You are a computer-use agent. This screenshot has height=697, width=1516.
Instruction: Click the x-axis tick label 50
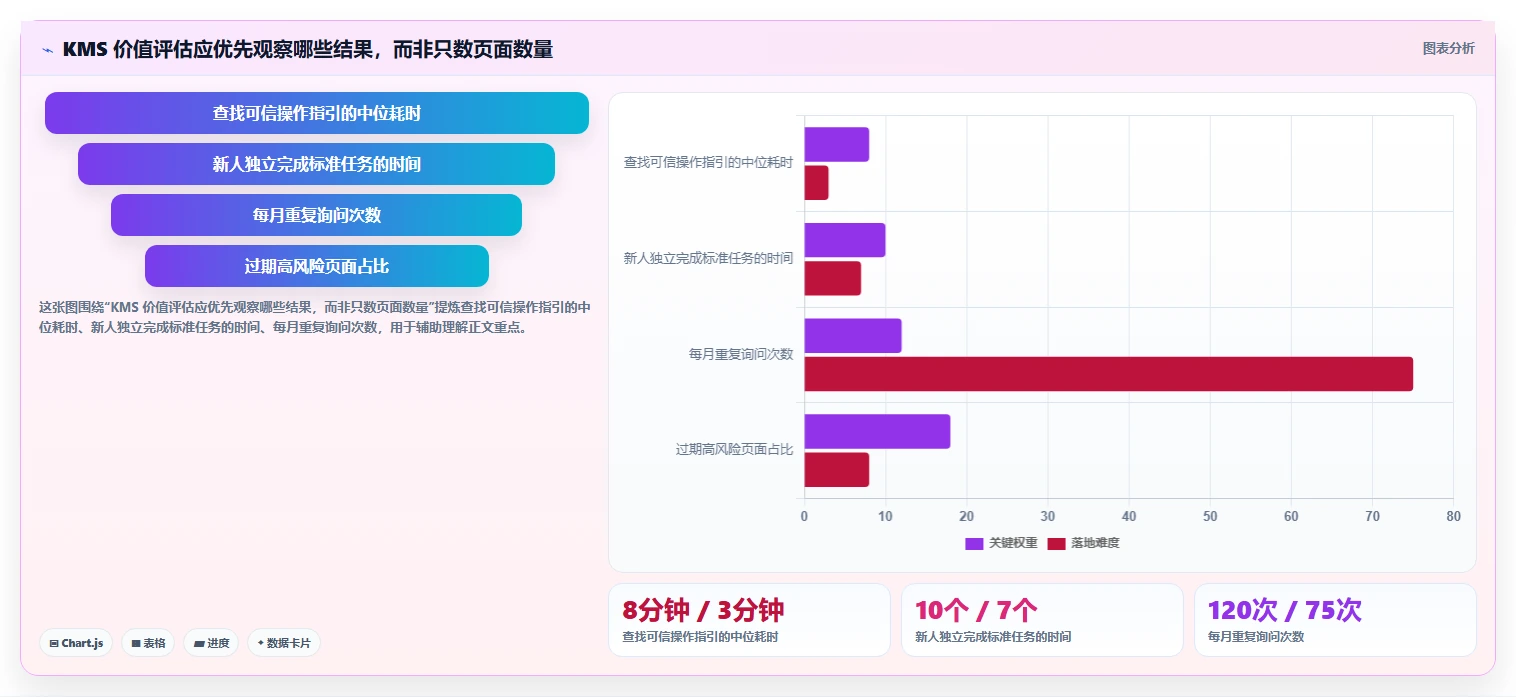point(1210,516)
